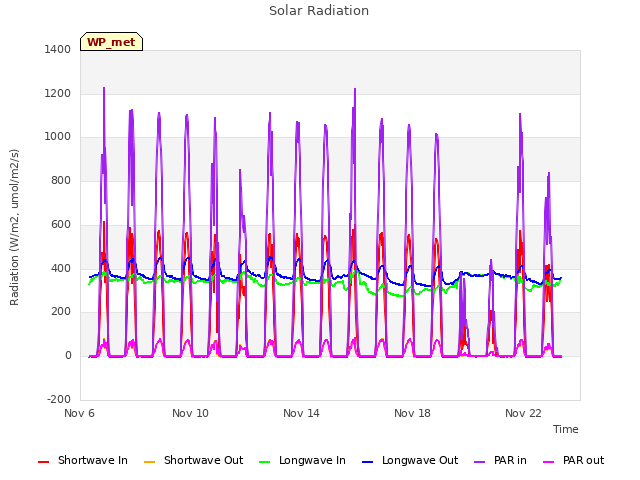Toggle the PAR in legend entry

[500, 460]
